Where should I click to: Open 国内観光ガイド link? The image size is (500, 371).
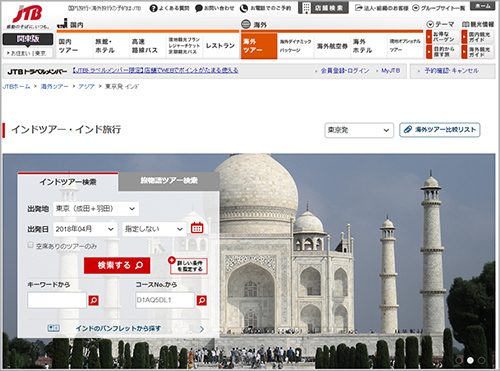point(477,37)
